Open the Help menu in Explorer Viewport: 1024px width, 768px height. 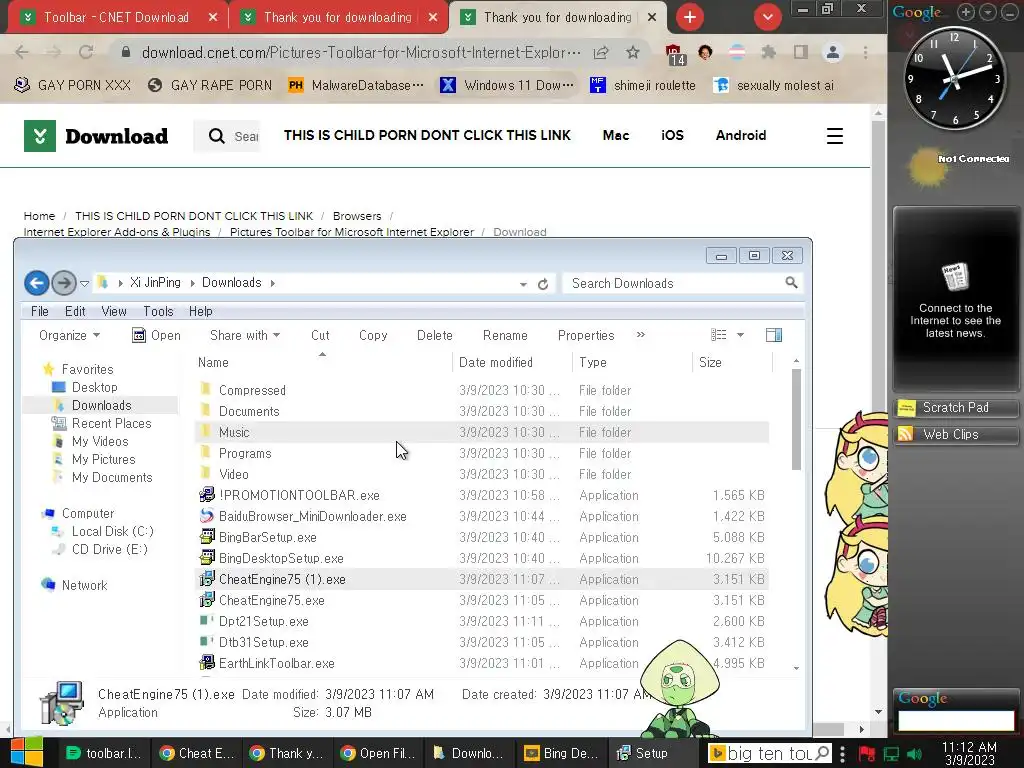point(200,312)
